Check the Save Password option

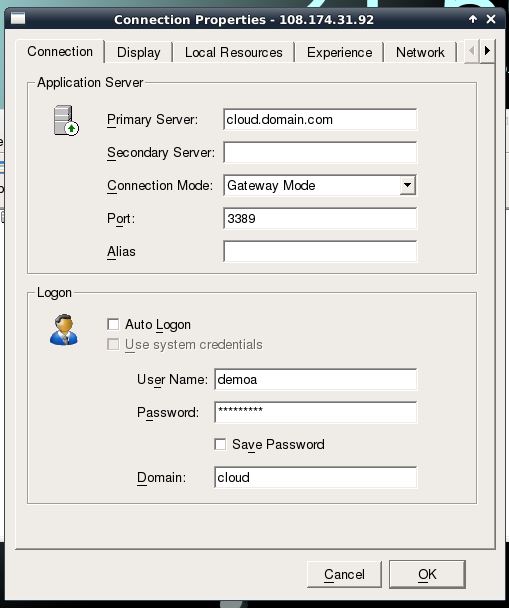220,444
